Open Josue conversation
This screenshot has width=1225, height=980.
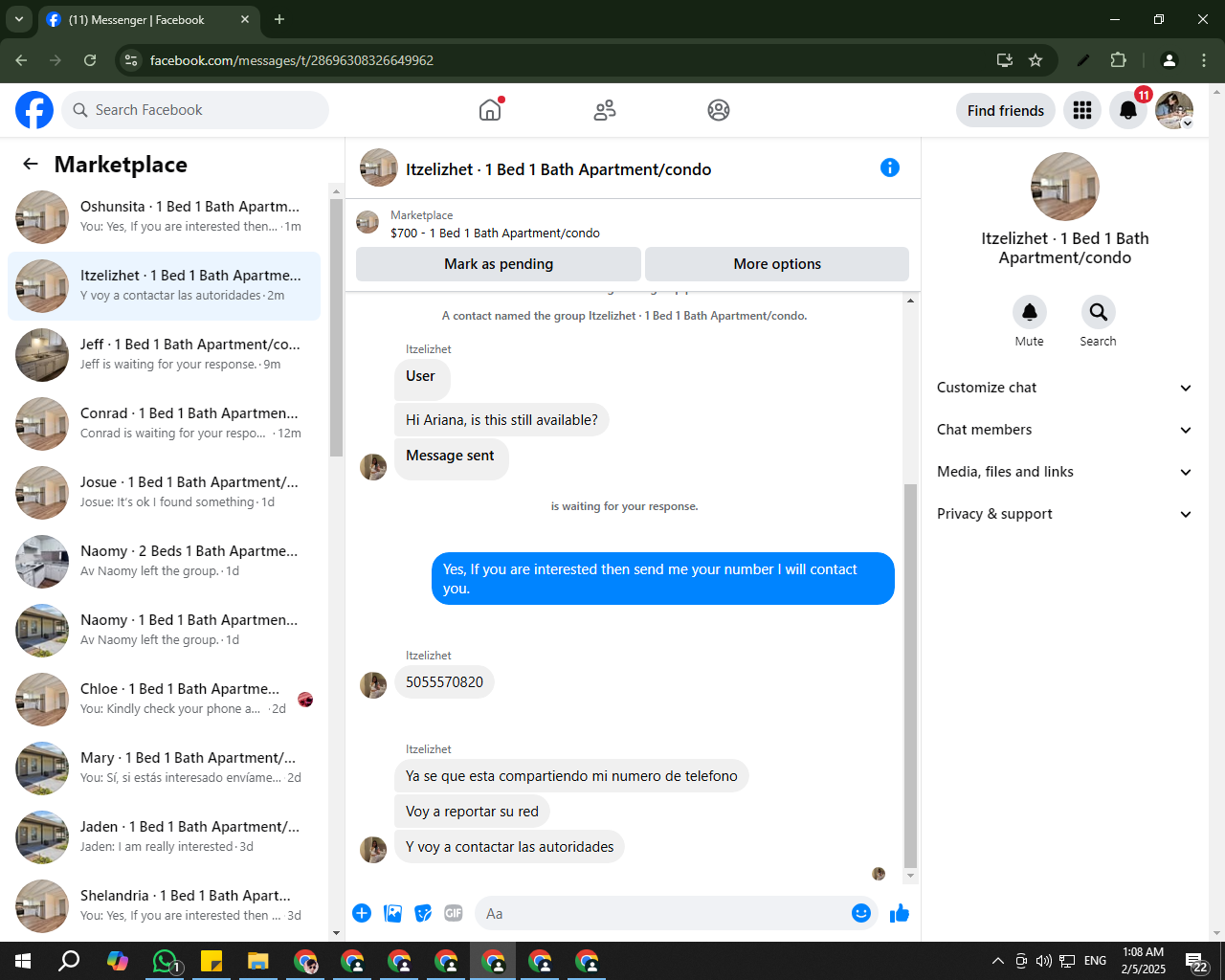(164, 493)
